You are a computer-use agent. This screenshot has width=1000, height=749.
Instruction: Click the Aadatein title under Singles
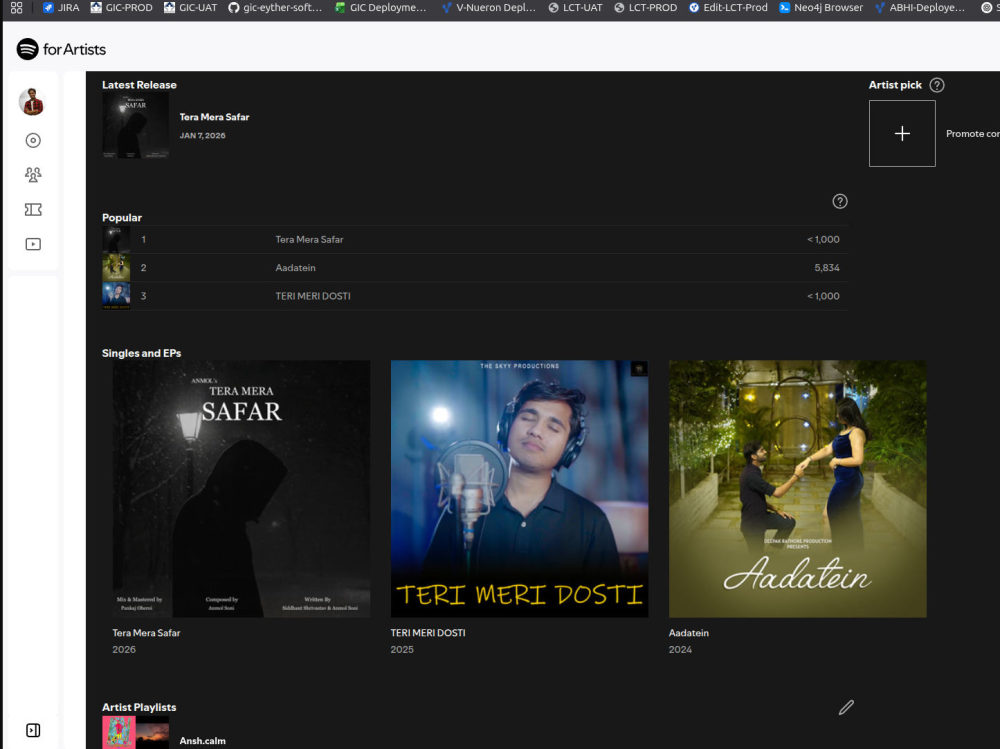689,633
